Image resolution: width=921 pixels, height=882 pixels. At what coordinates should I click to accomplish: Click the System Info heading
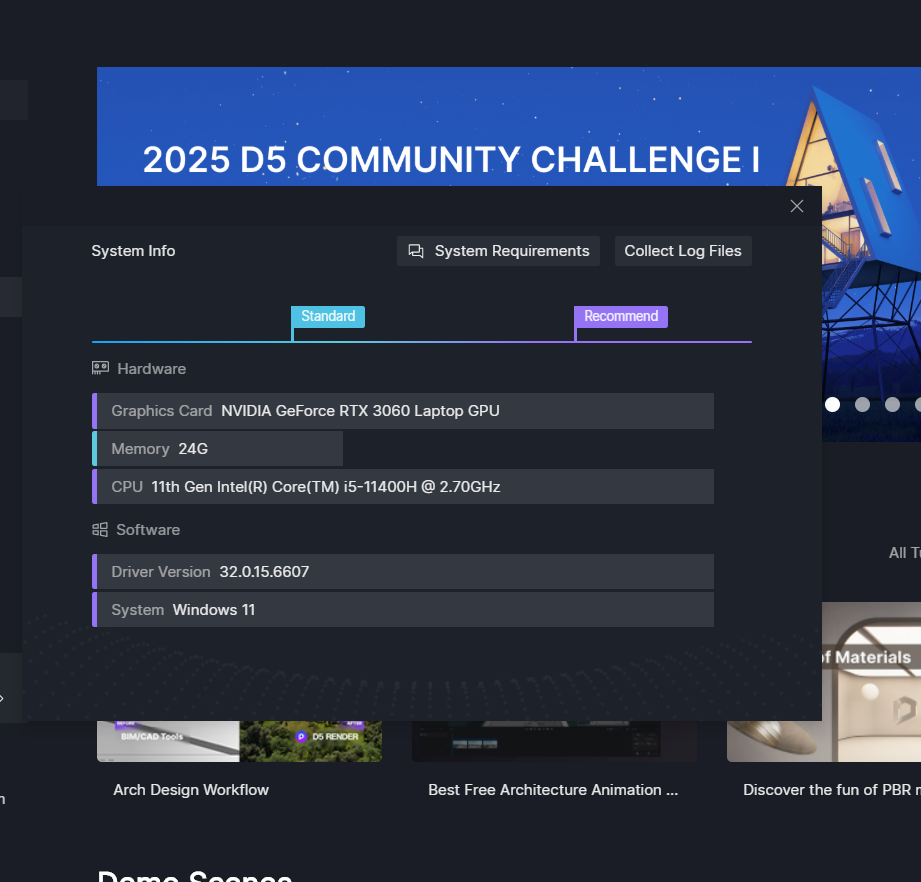[x=133, y=251]
